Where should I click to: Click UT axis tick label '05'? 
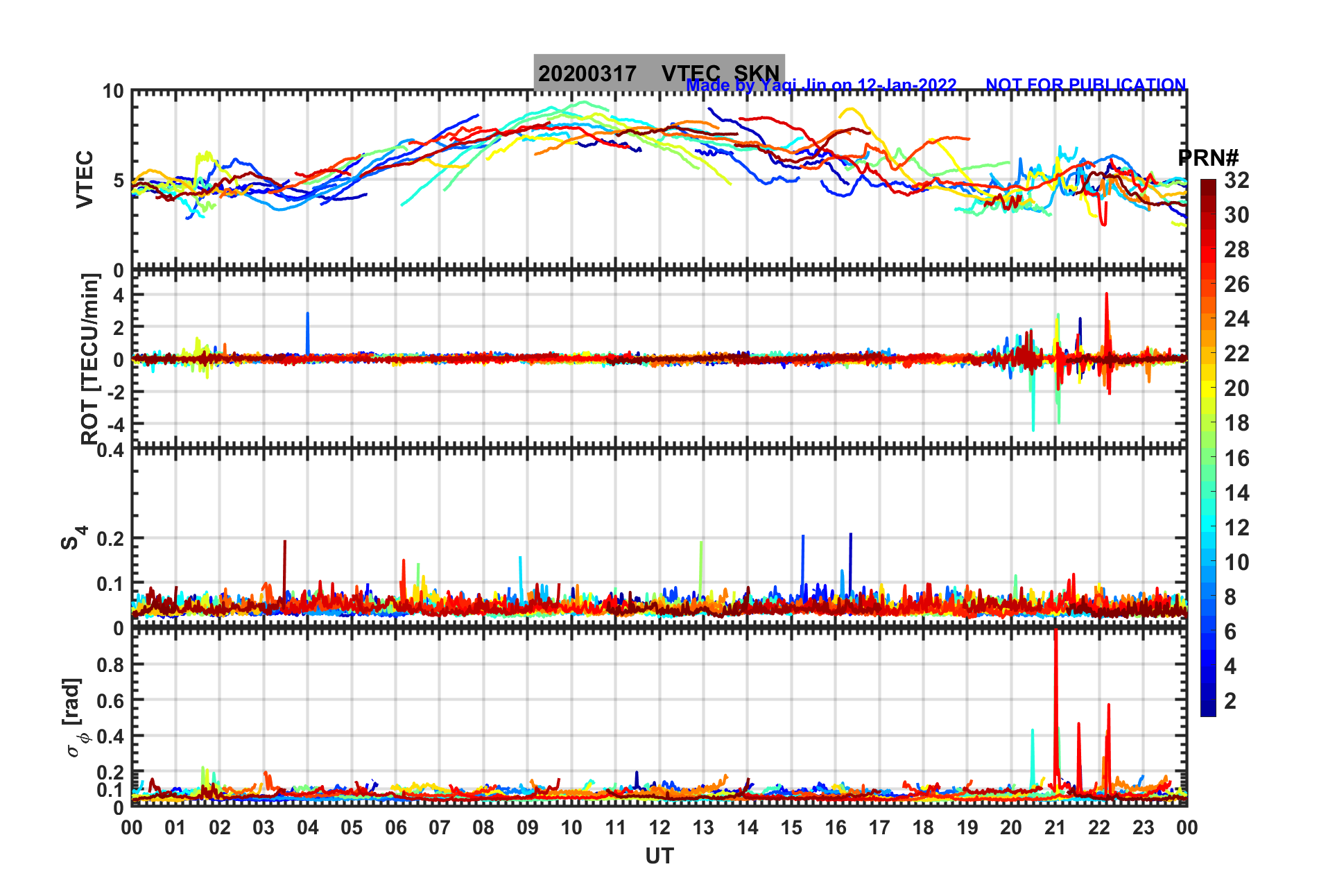point(352,827)
